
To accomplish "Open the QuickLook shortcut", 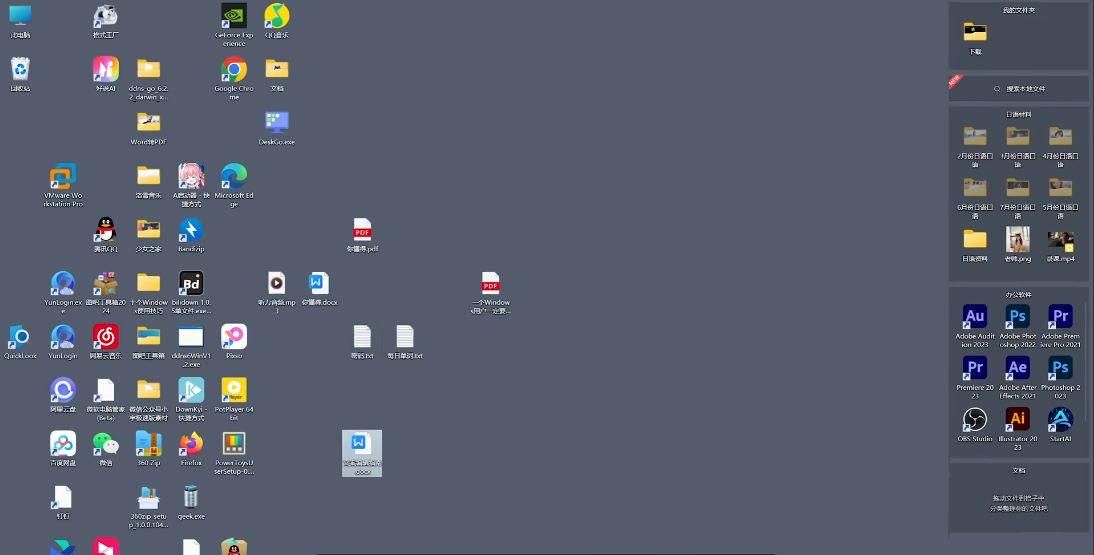I will coord(20,336).
